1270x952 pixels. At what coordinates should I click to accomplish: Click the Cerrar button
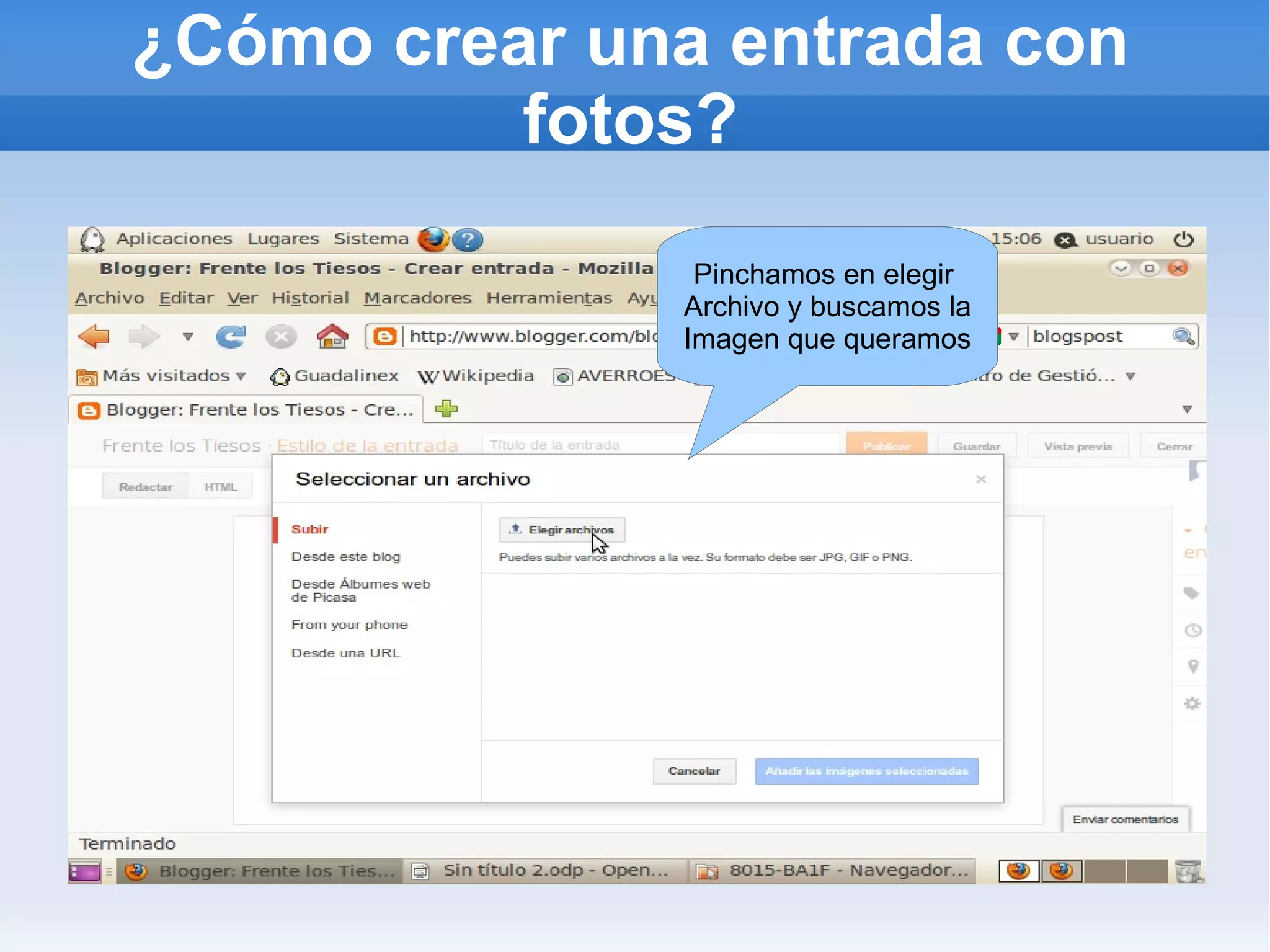coord(1174,446)
